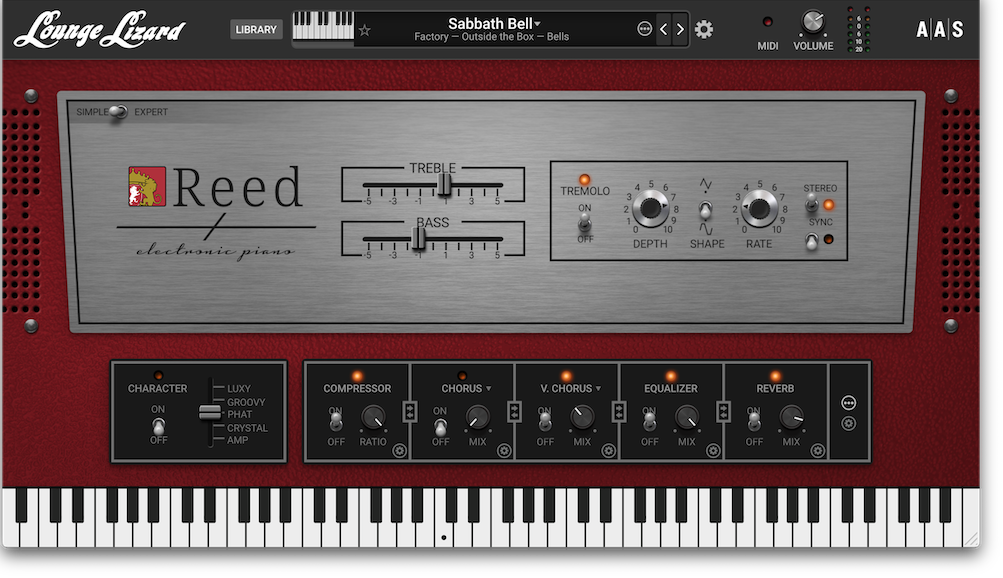Screen dimensions: 1003x578
Task: Click the Treble slider handle
Action: (445, 185)
